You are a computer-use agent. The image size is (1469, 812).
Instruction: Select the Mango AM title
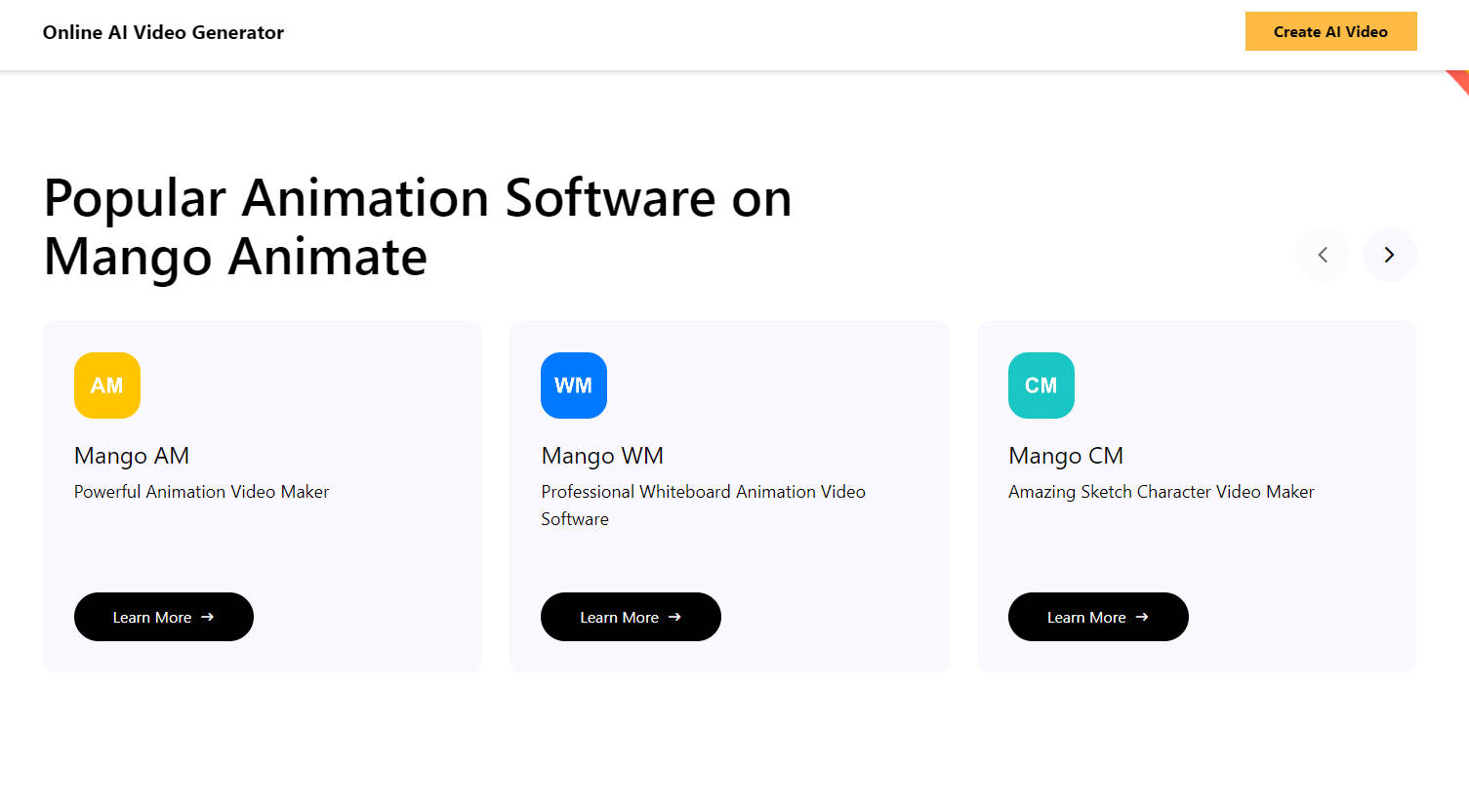click(132, 456)
